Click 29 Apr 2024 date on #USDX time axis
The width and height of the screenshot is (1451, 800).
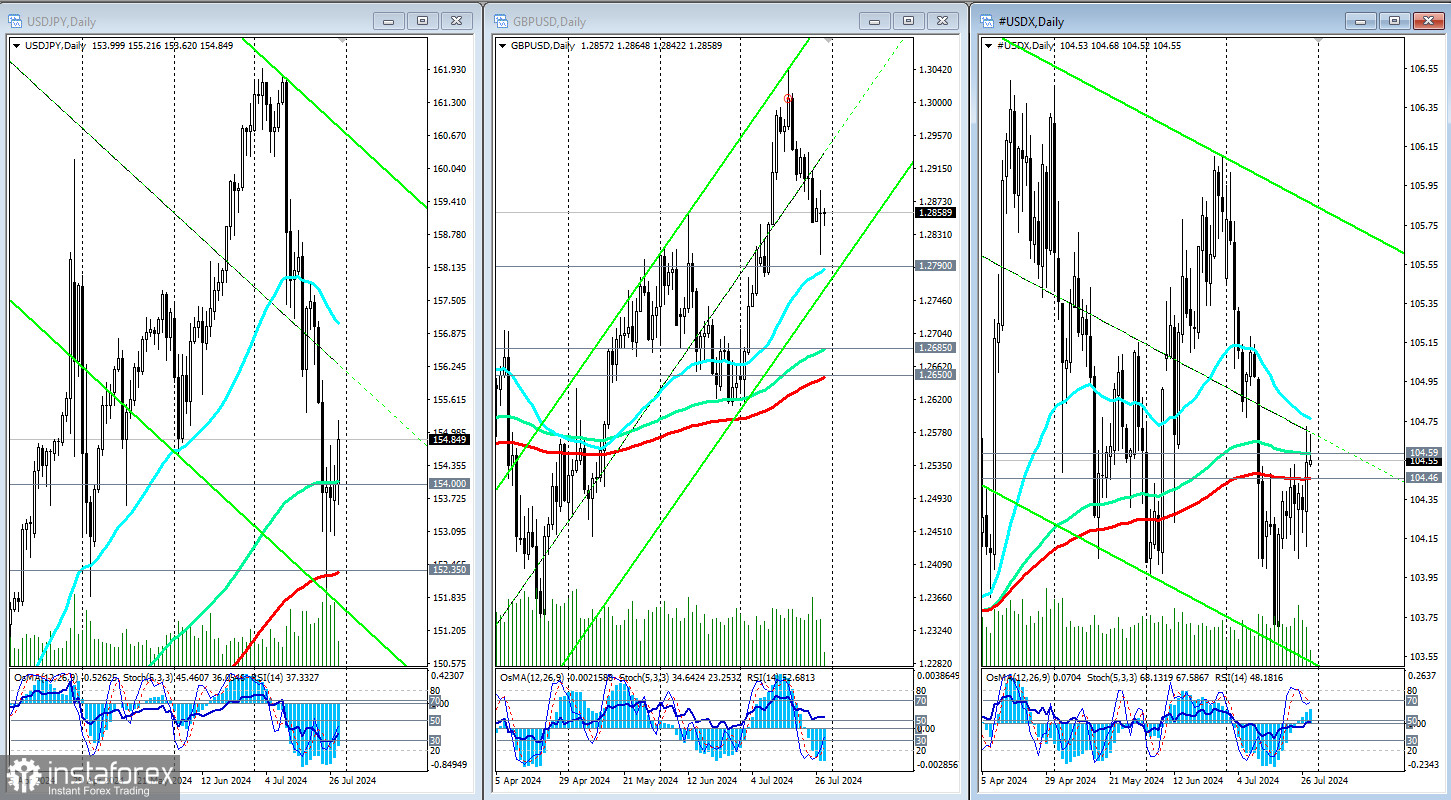[x=1072, y=780]
